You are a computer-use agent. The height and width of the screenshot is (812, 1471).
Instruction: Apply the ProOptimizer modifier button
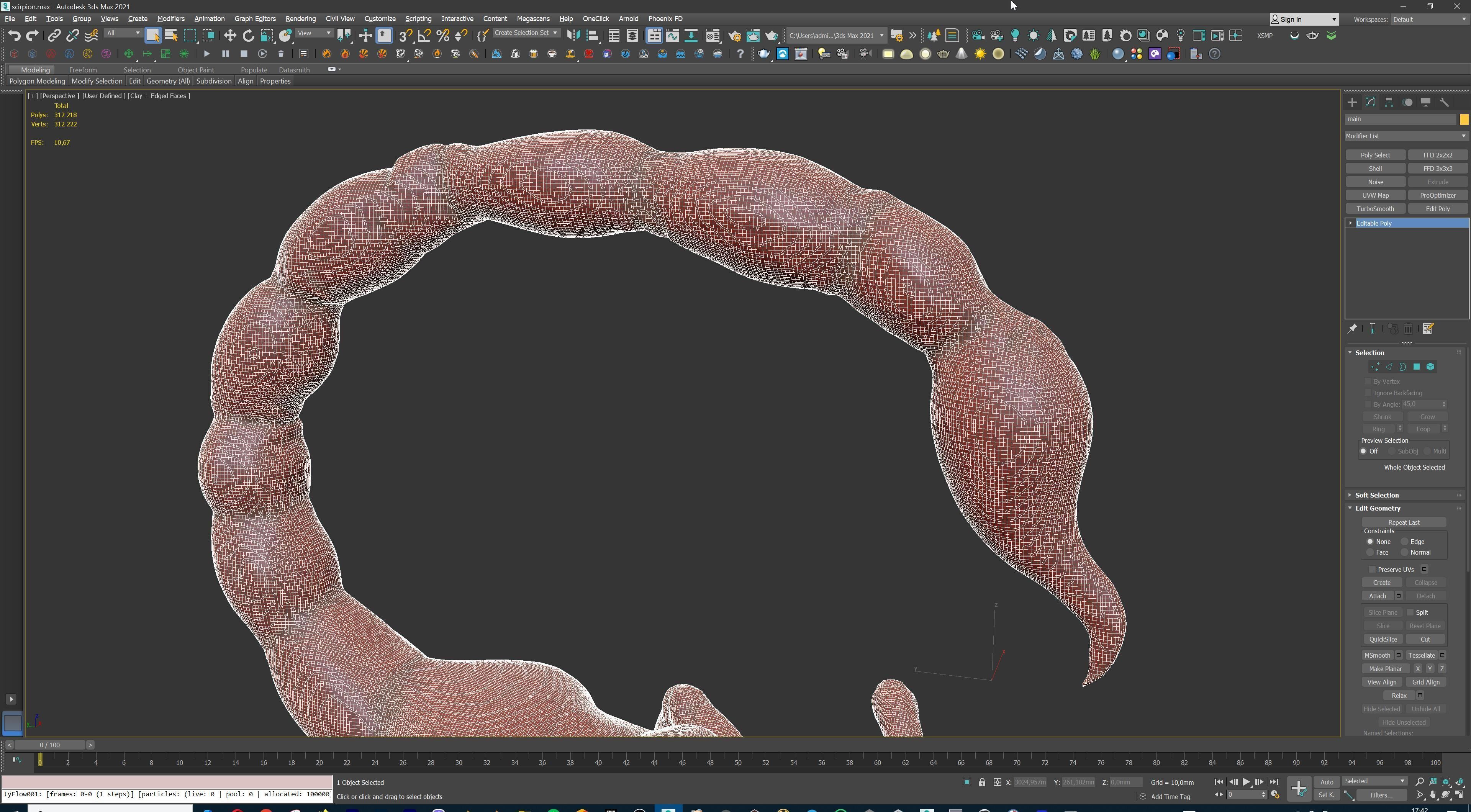tap(1437, 195)
